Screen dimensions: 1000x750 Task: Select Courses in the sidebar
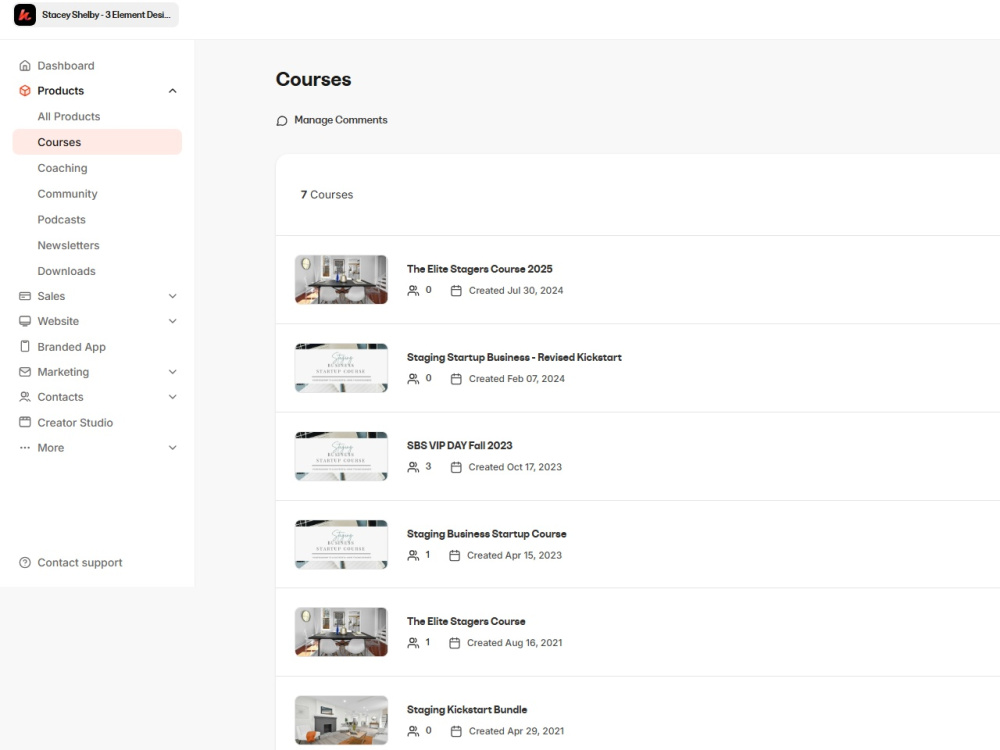click(97, 142)
